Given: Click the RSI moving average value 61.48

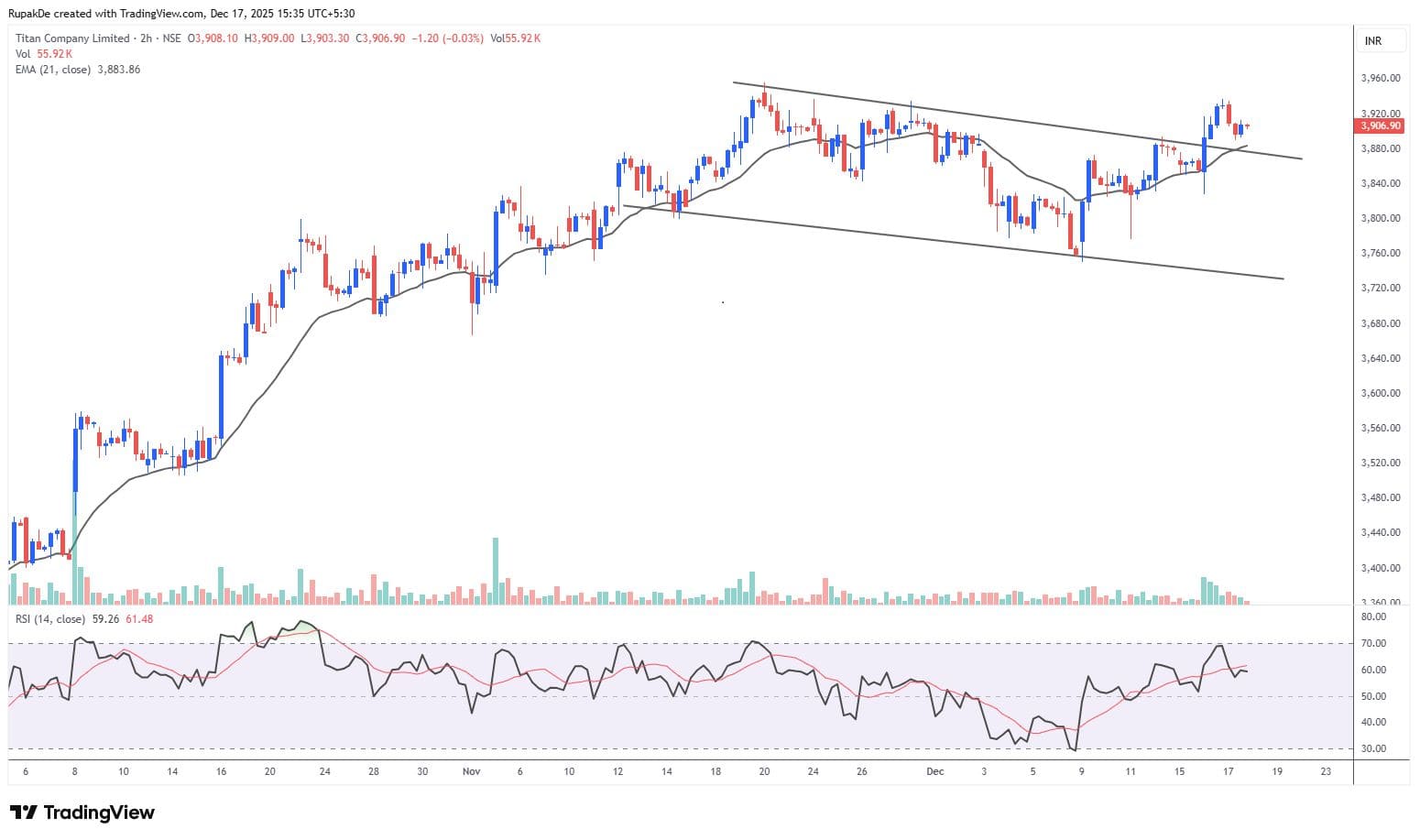Looking at the screenshot, I should click(x=139, y=619).
